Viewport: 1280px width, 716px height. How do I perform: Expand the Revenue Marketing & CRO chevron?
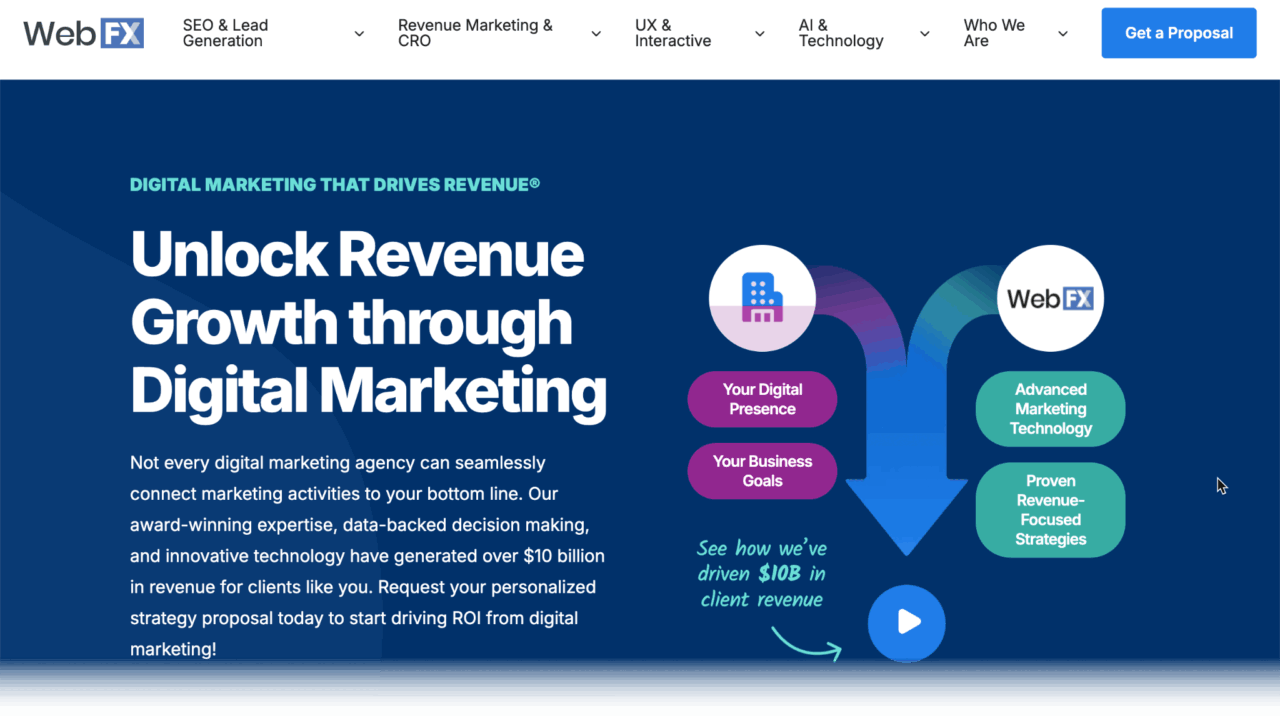tap(596, 34)
